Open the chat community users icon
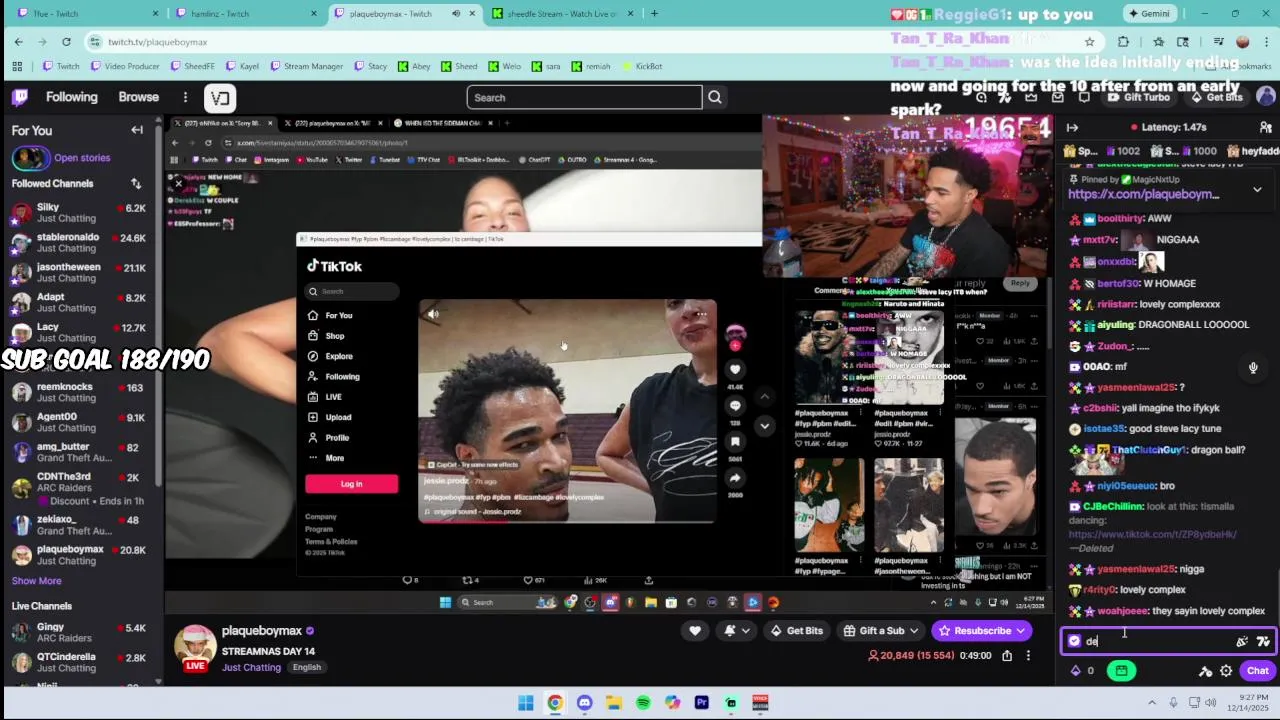 1266,128
